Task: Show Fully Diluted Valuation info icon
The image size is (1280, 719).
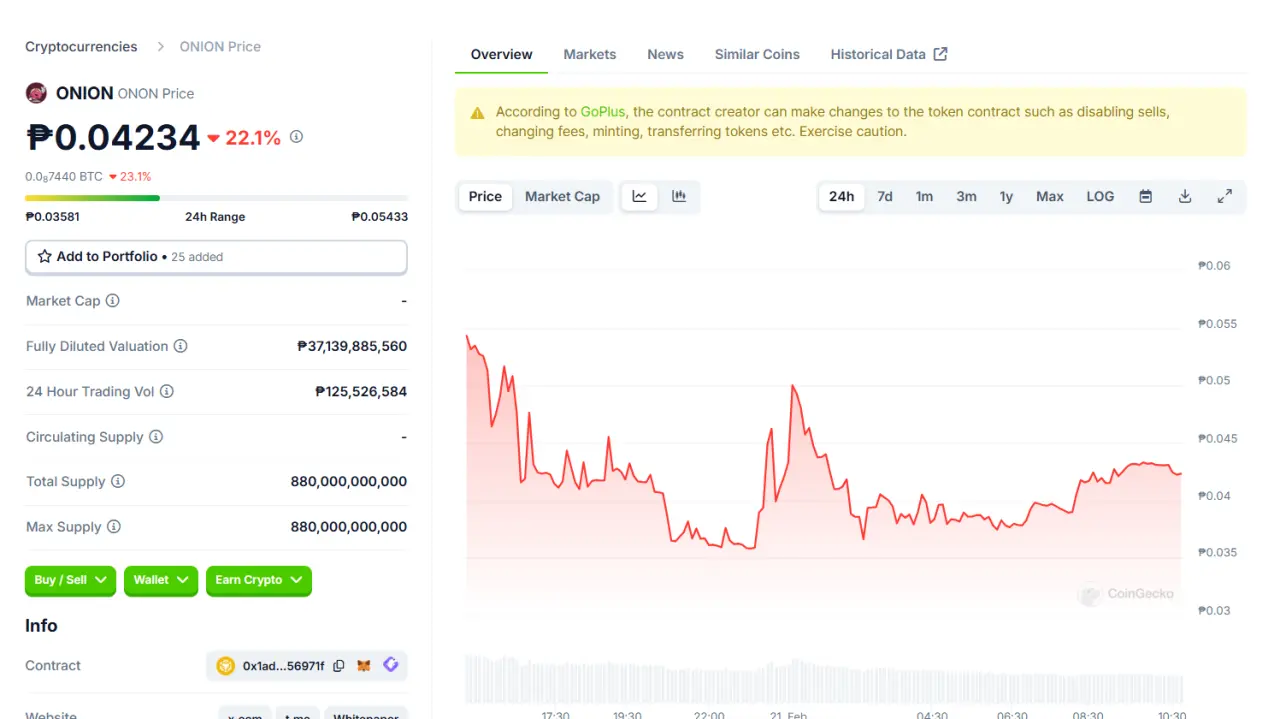Action: pyautogui.click(x=180, y=346)
